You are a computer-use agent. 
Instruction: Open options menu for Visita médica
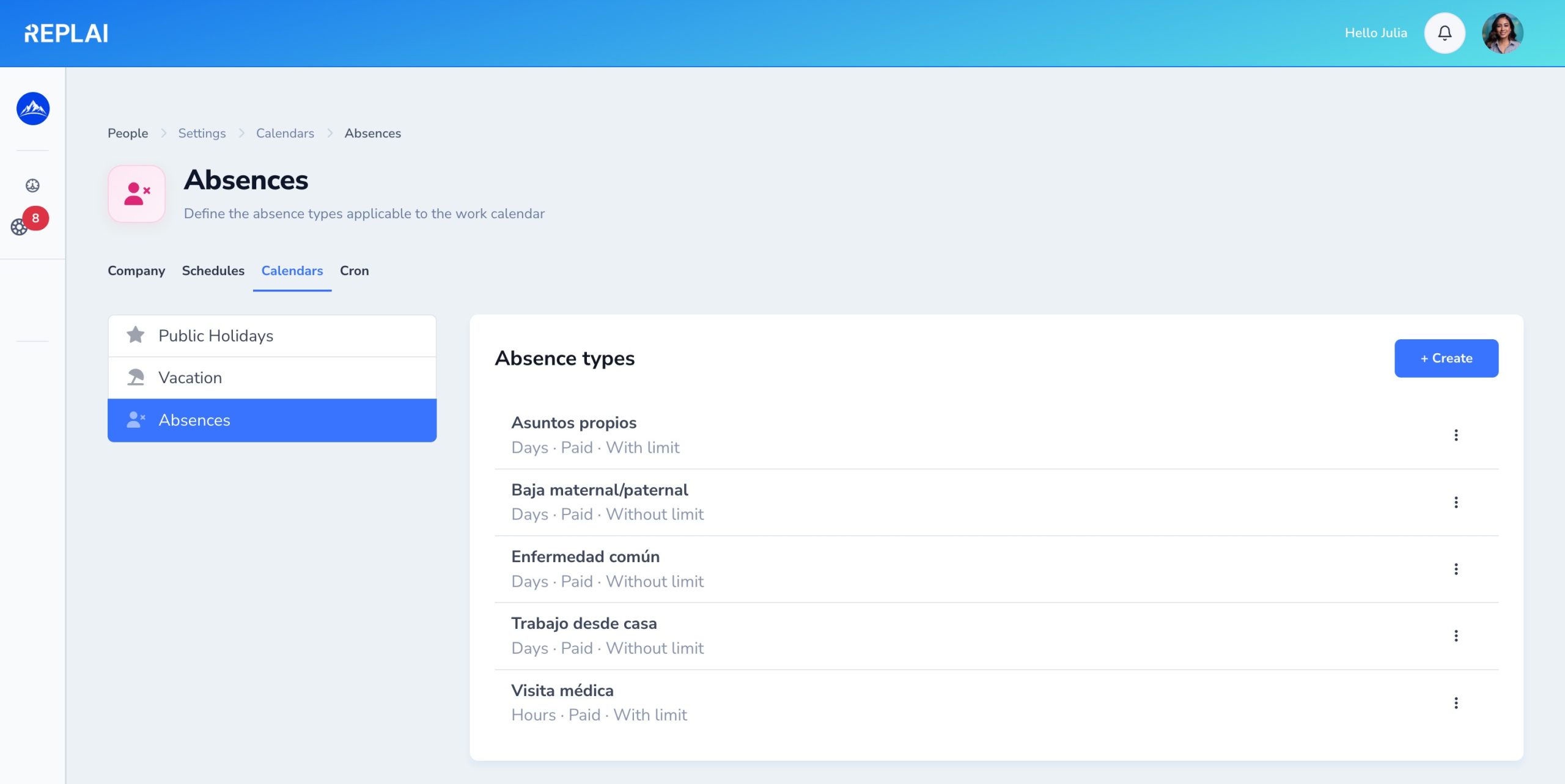[1456, 703]
